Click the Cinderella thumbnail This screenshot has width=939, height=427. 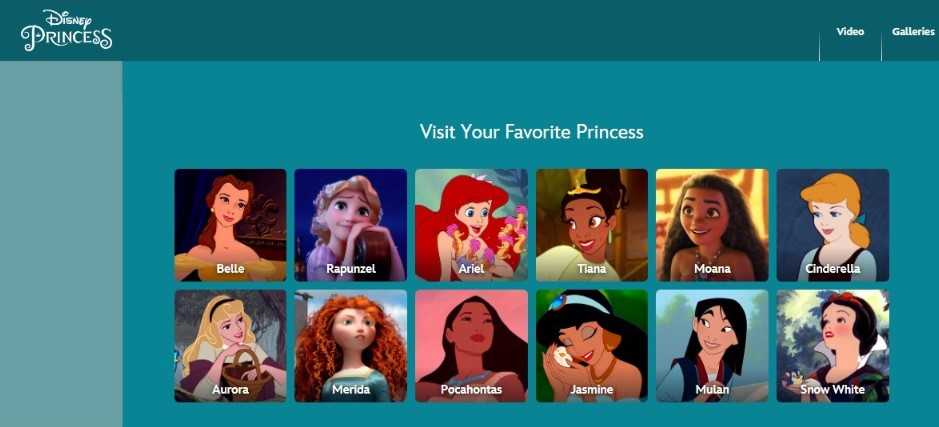833,225
